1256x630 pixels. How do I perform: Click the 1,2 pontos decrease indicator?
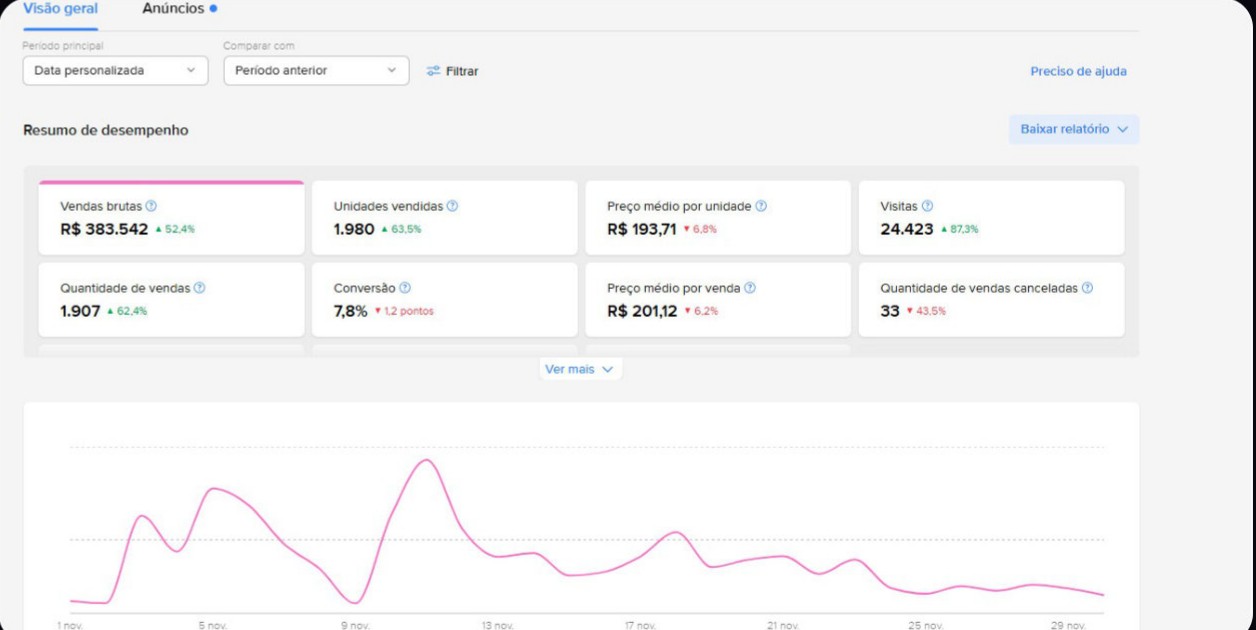pyautogui.click(x=404, y=311)
